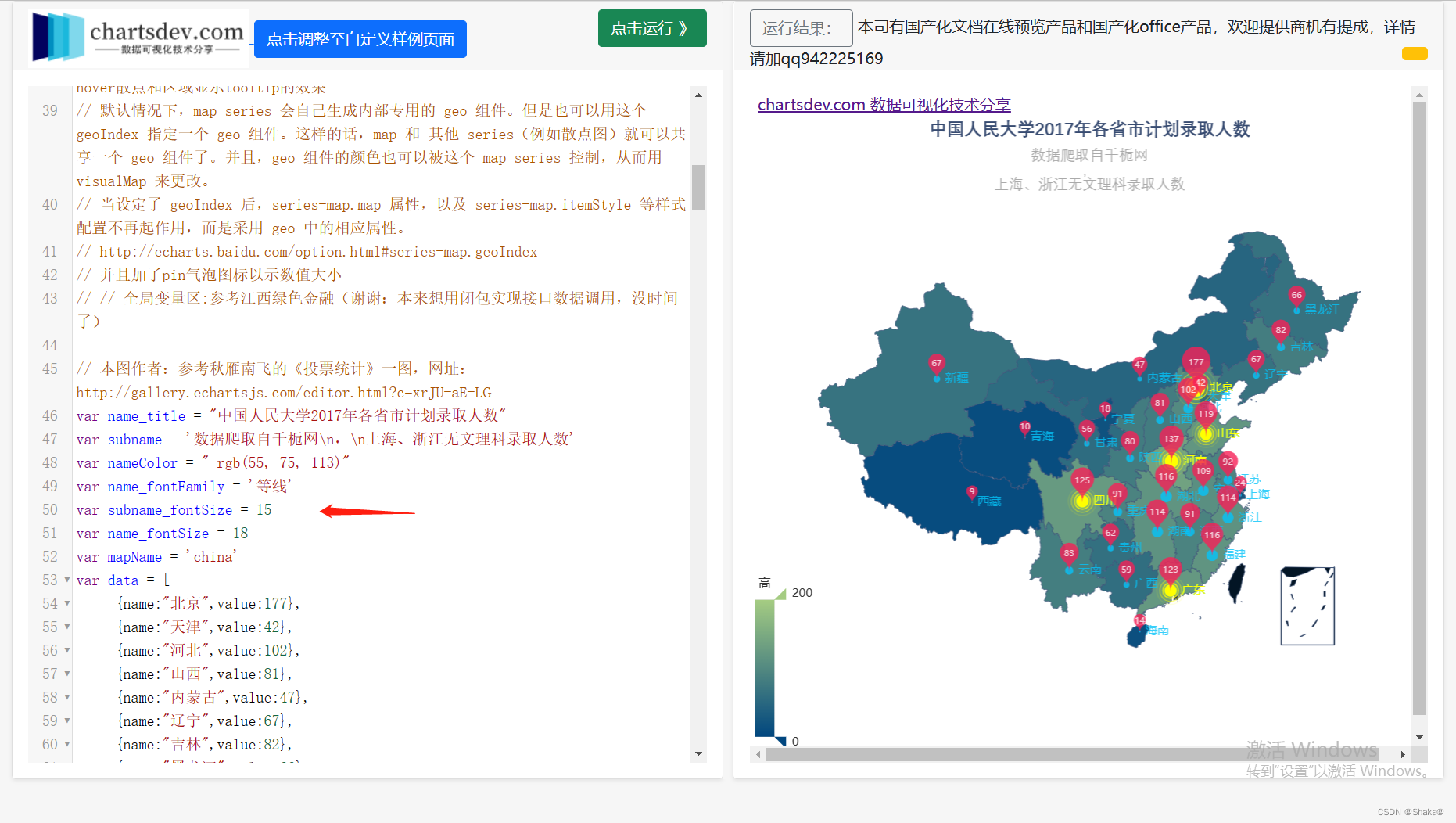This screenshot has height=823, width=1456.
Task: Collapse the fold arrow at line 54
Action: point(66,604)
